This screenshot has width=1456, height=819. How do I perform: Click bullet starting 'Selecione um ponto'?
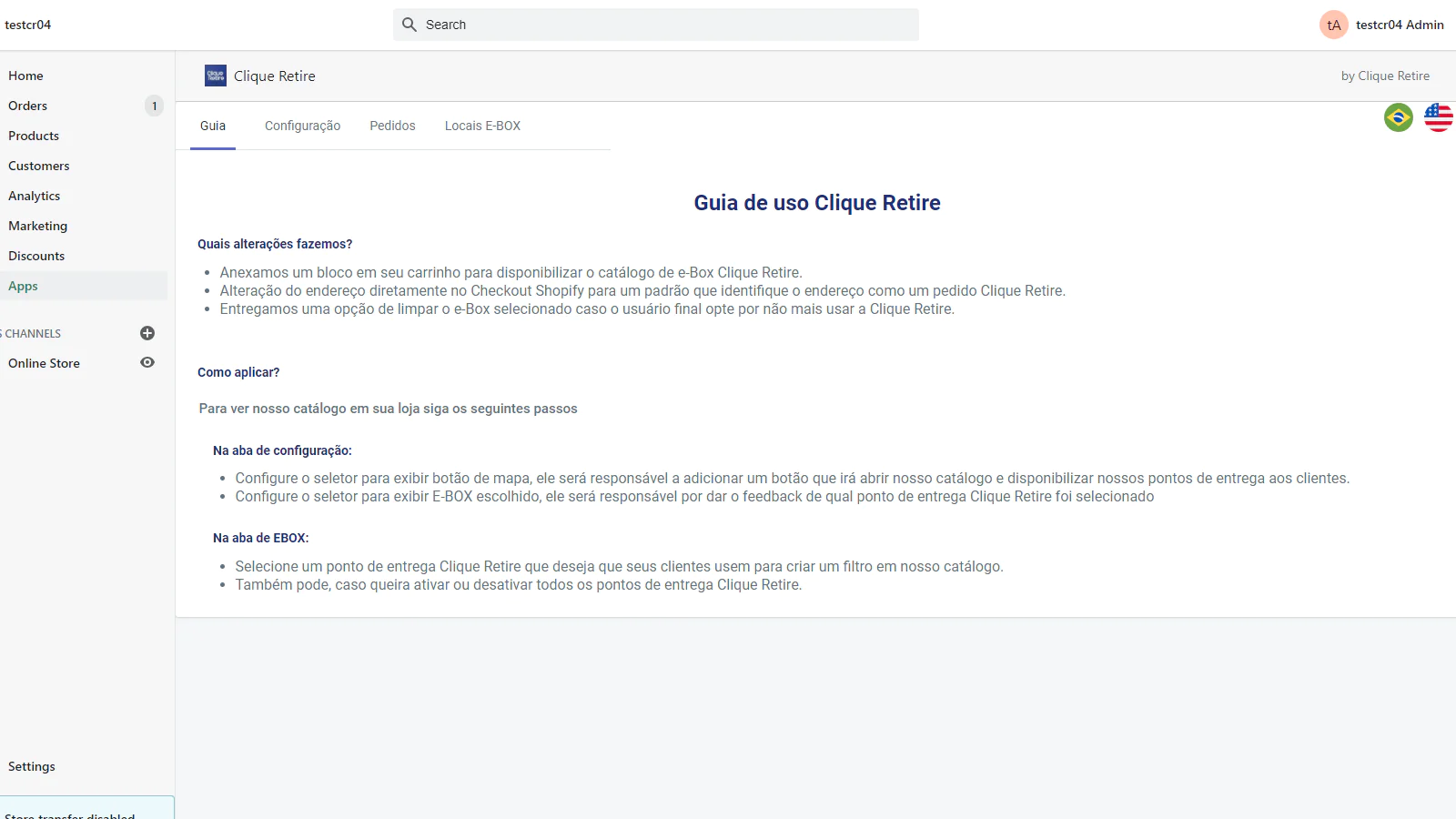(619, 566)
